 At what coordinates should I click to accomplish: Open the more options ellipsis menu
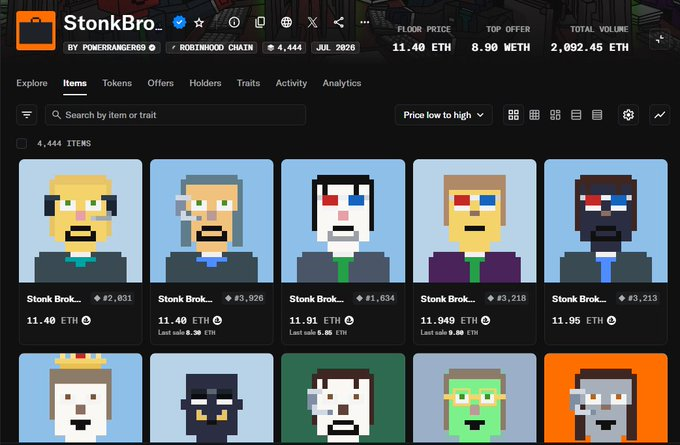coord(365,22)
